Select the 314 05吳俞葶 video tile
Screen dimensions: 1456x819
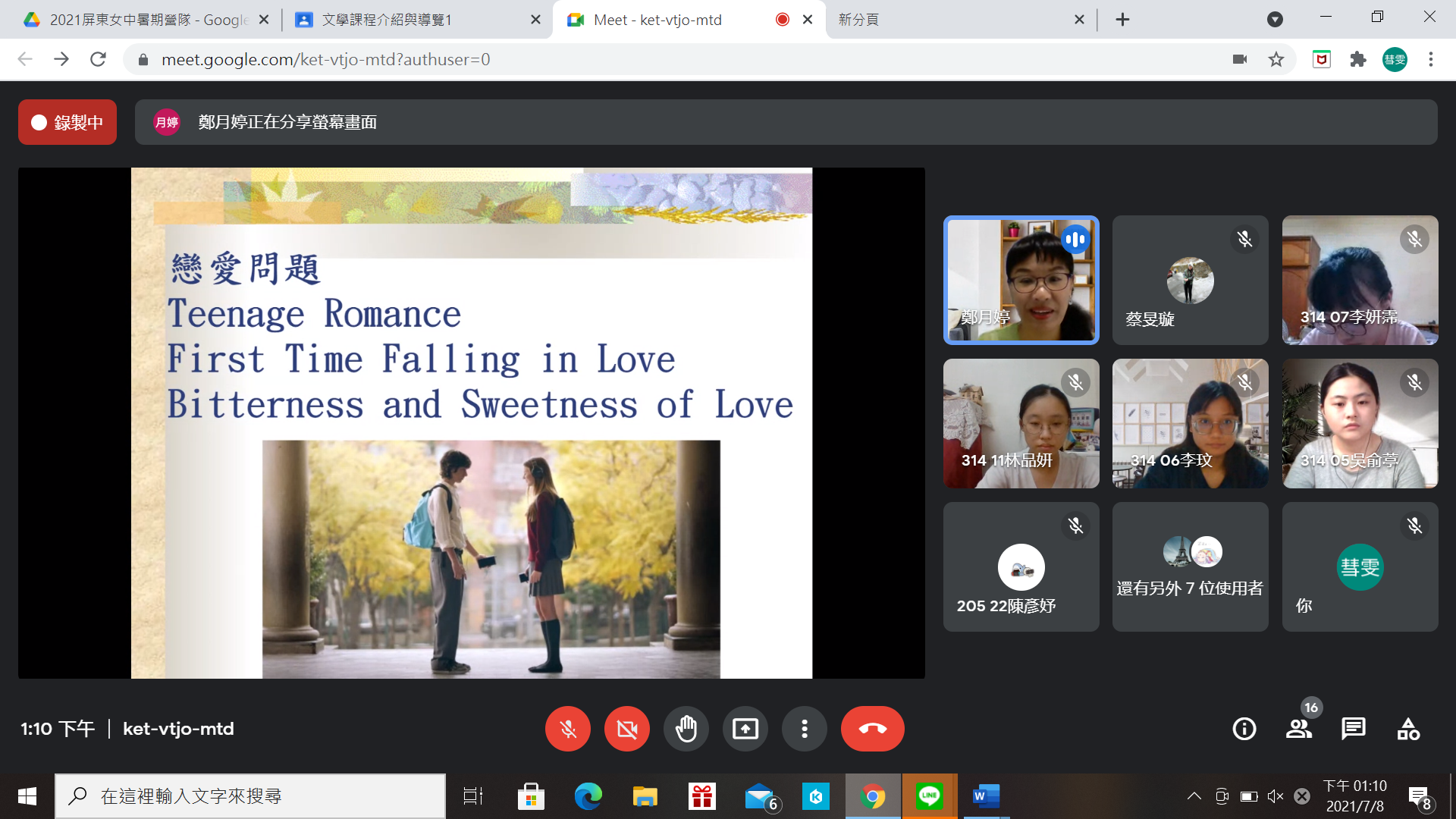point(1360,423)
